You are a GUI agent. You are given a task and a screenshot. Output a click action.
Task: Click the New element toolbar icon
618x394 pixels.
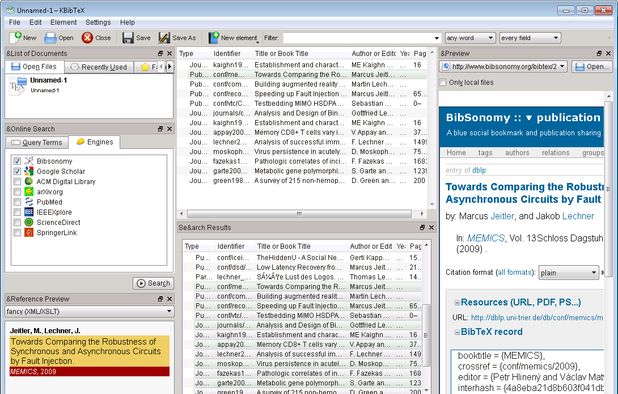pos(214,38)
